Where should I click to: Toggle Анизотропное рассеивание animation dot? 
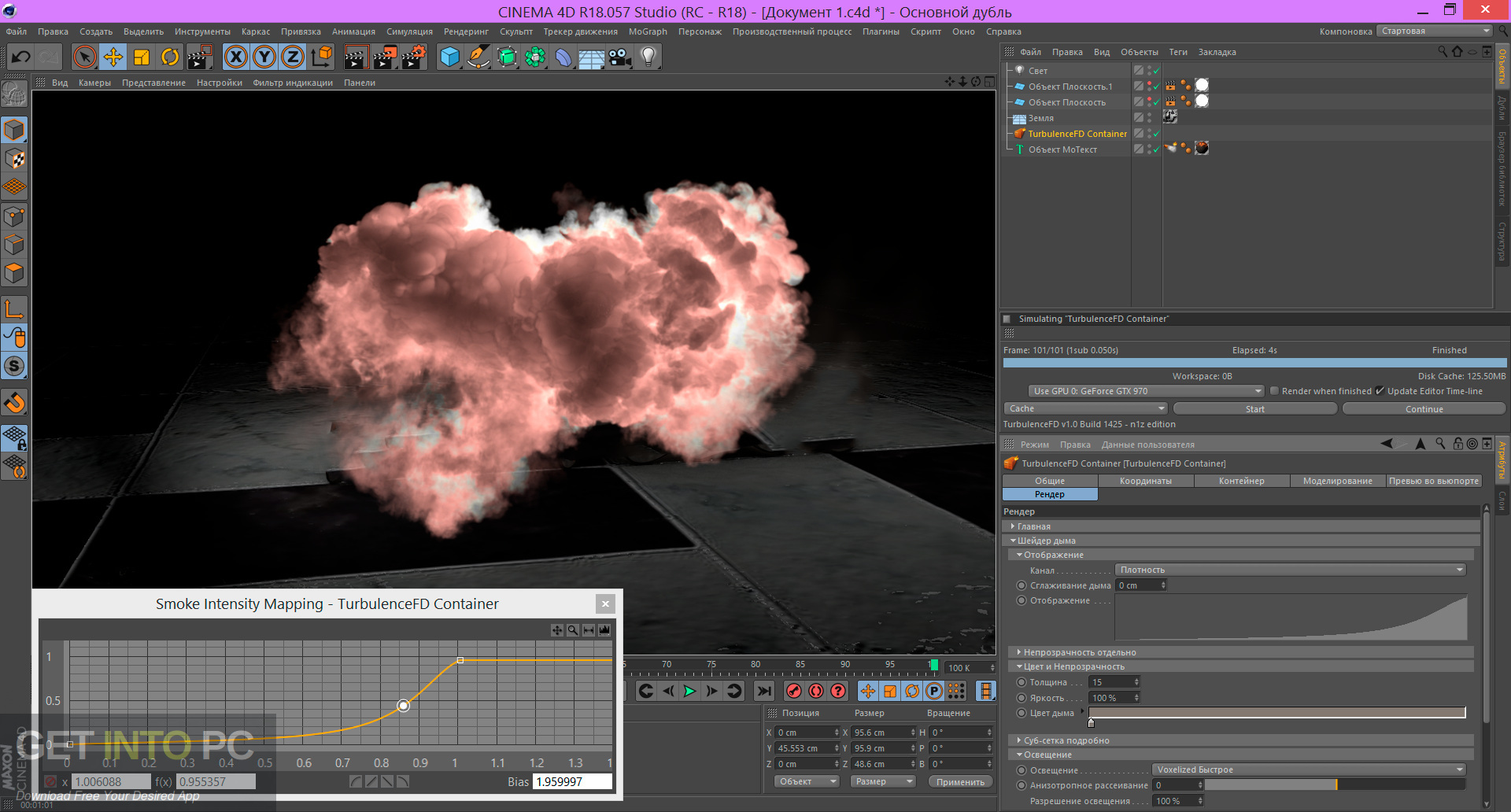pyautogui.click(x=1021, y=785)
